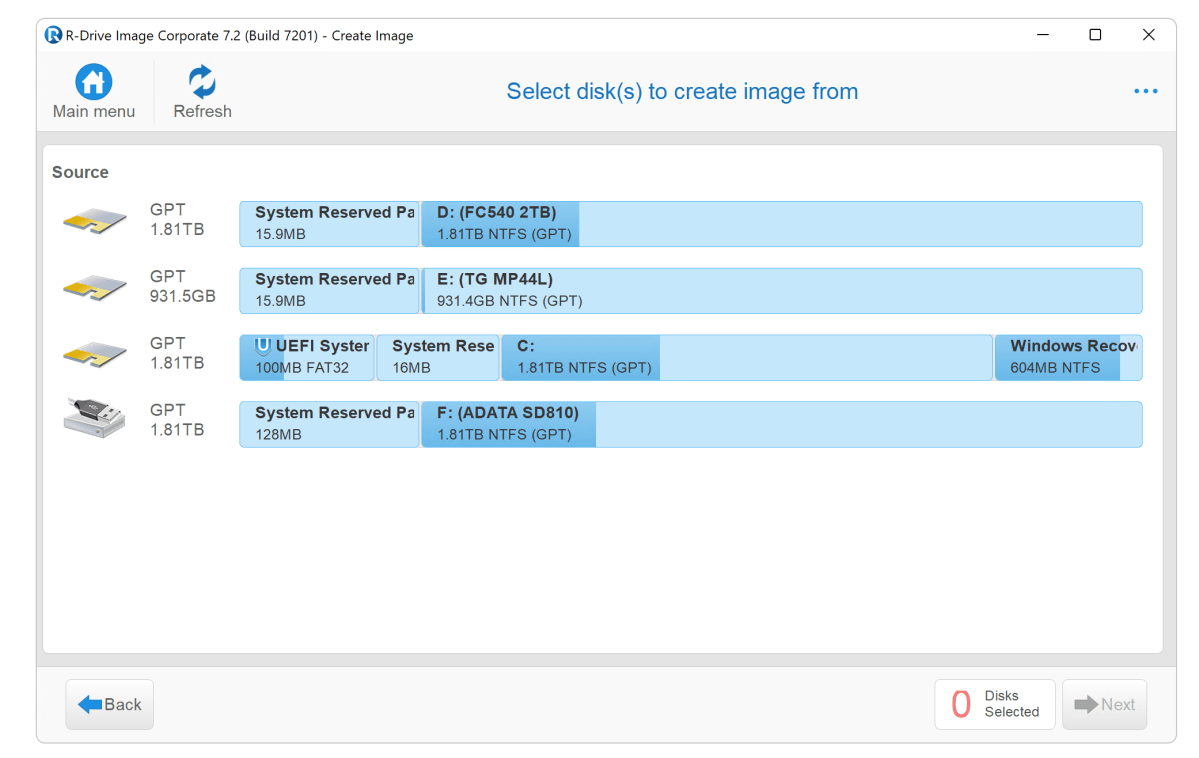This screenshot has width=1199, height=758.
Task: Select the E: (TG MP44L) partition
Action: click(x=780, y=291)
